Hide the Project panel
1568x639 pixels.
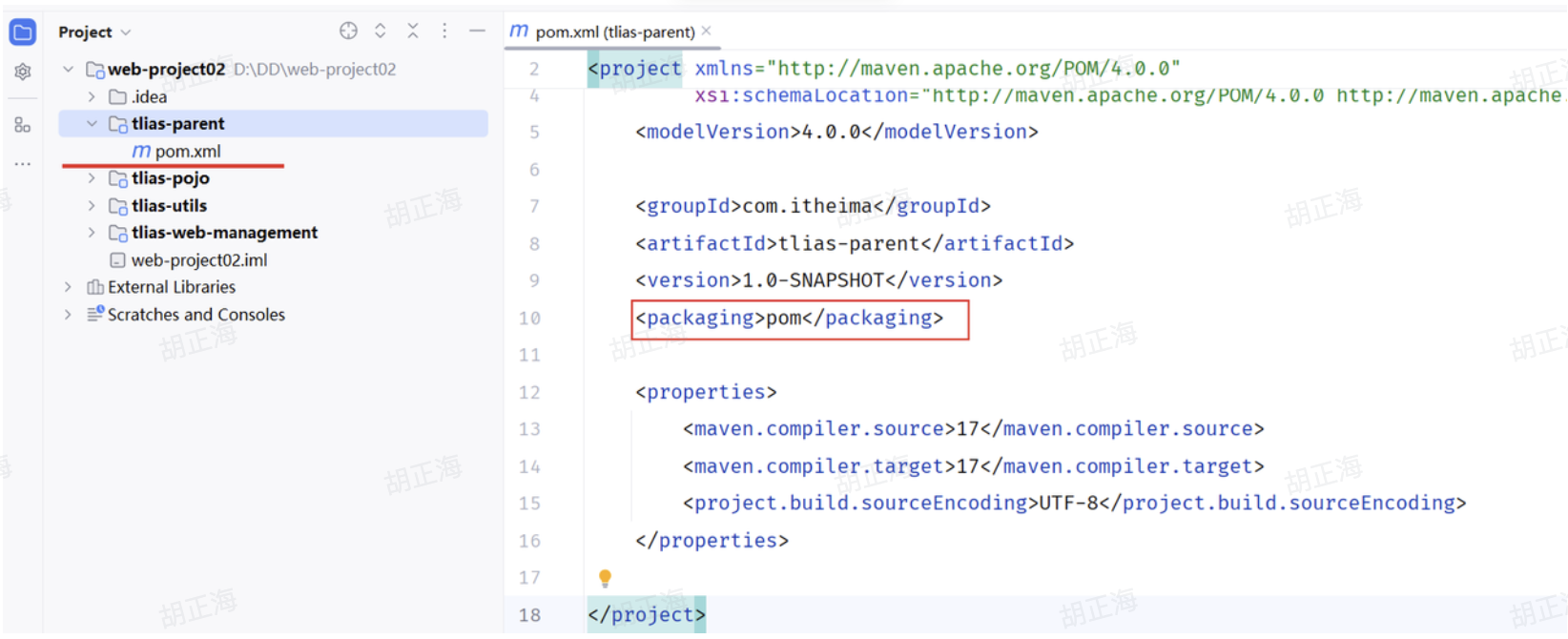click(477, 31)
